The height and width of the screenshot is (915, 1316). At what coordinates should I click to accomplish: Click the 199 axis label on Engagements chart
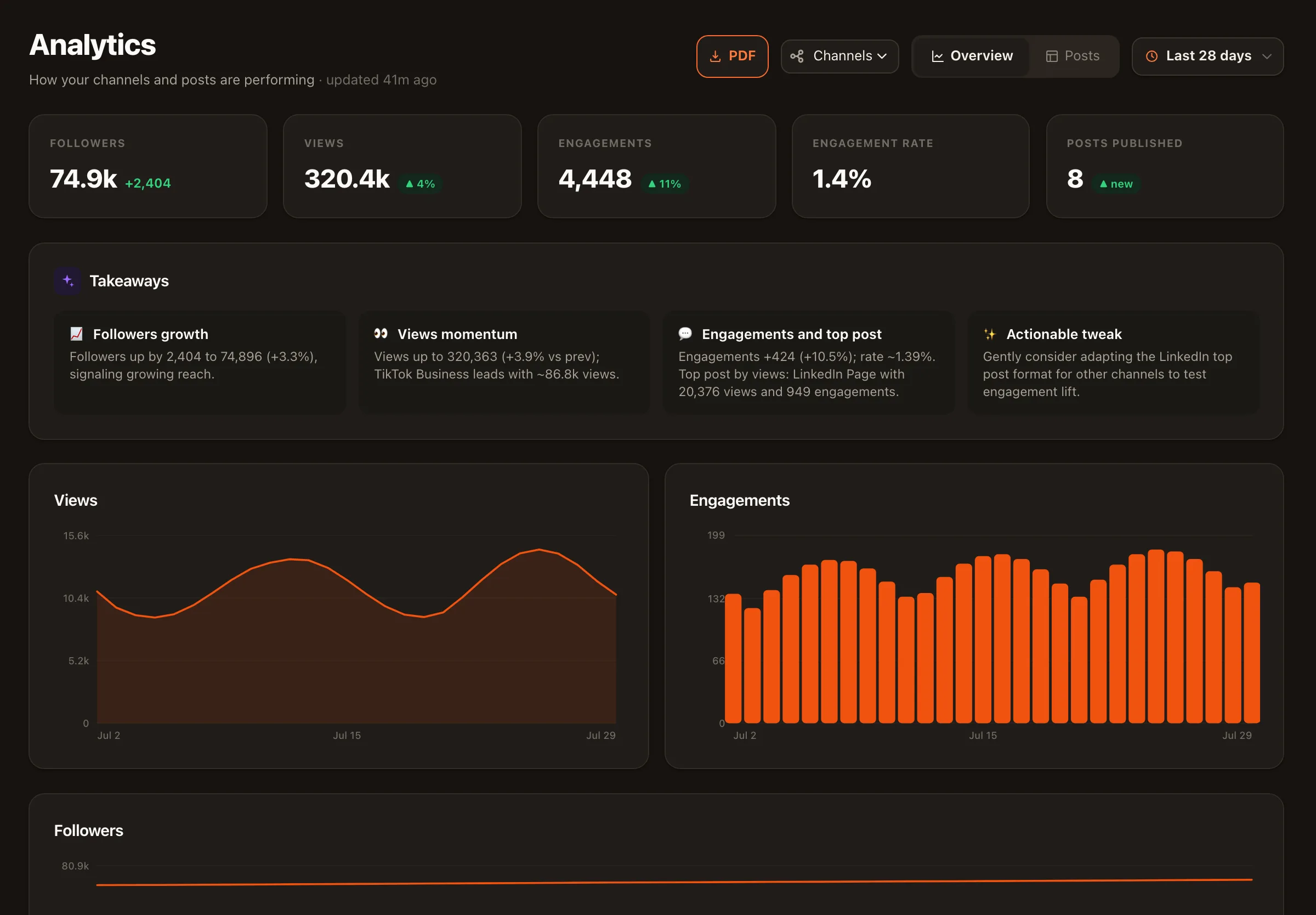(x=716, y=535)
